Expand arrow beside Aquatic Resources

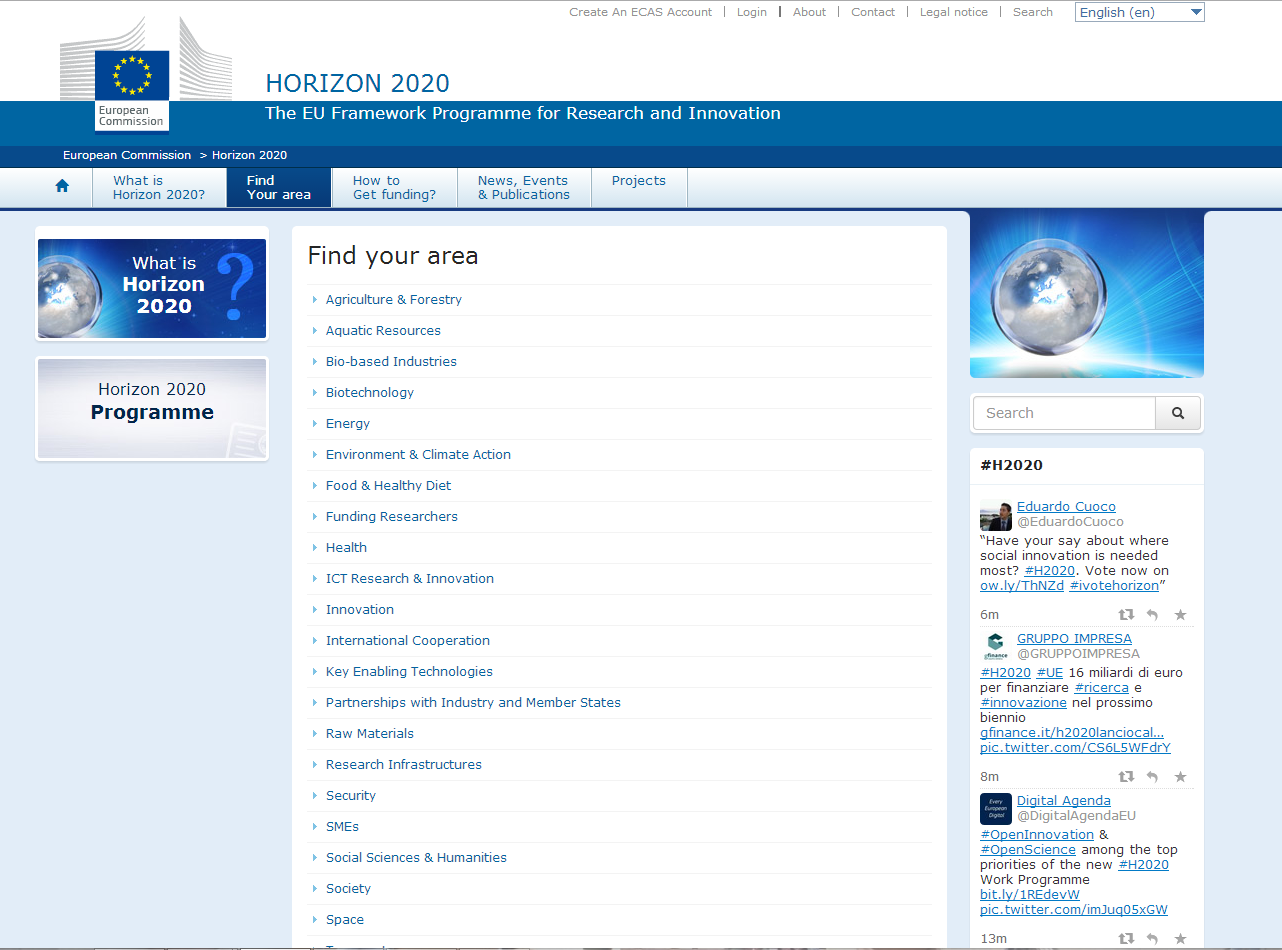[315, 331]
